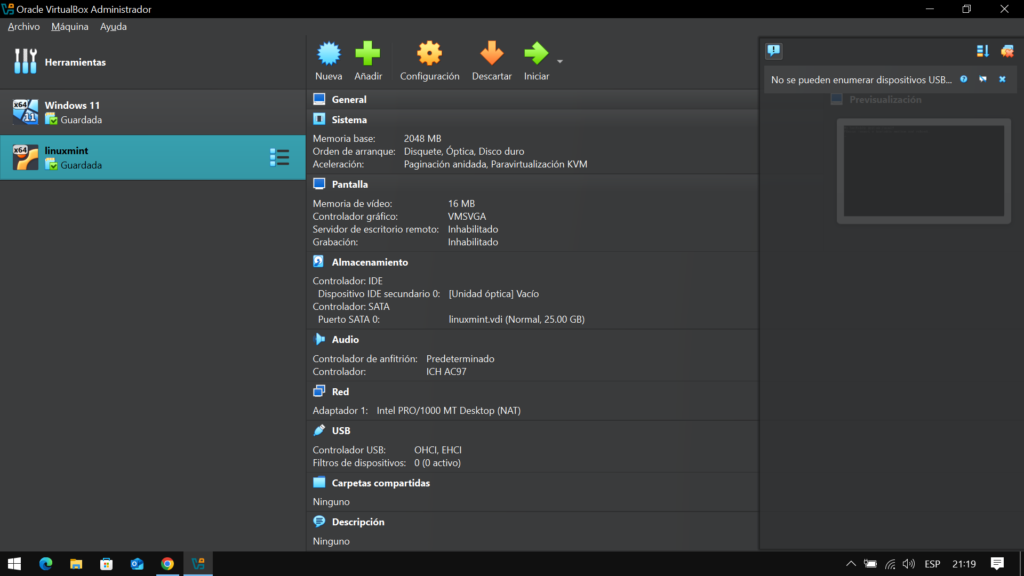Click the USB devices error message text
The width and height of the screenshot is (1024, 576).
[861, 80]
